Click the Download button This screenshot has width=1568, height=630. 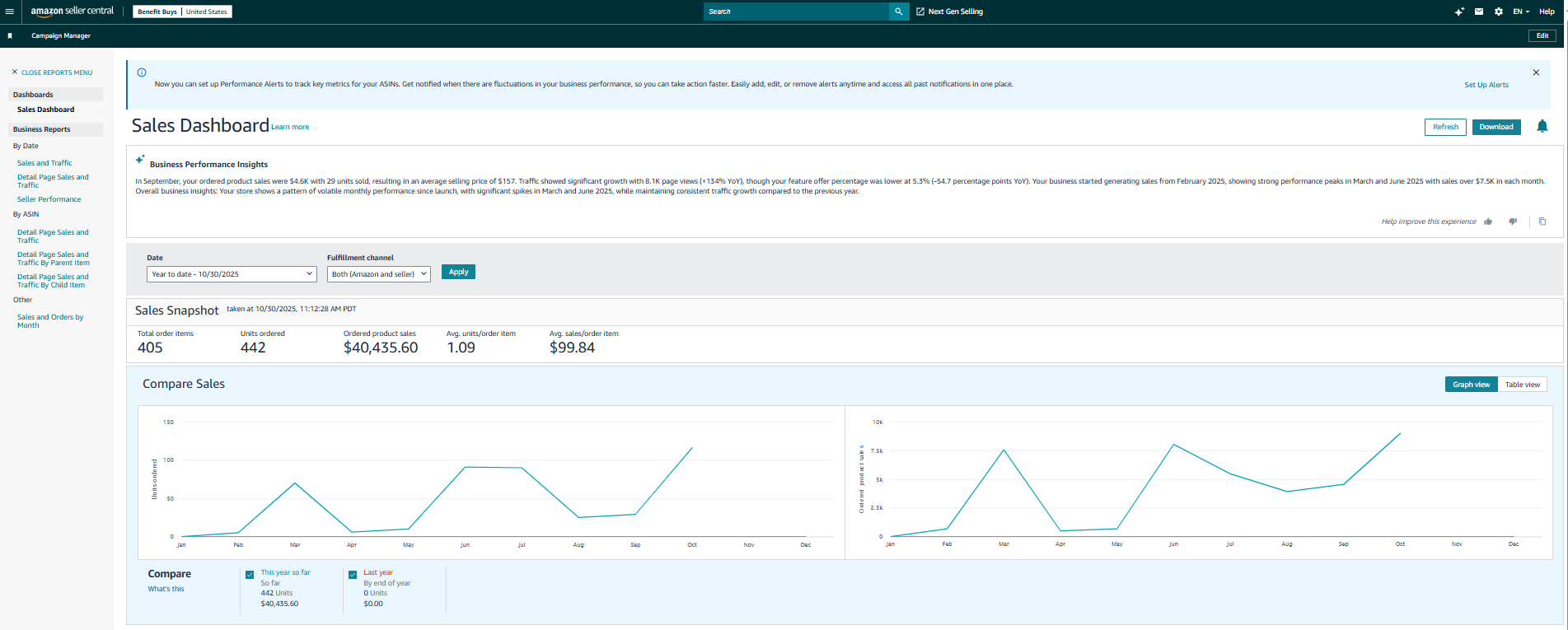coord(1495,127)
